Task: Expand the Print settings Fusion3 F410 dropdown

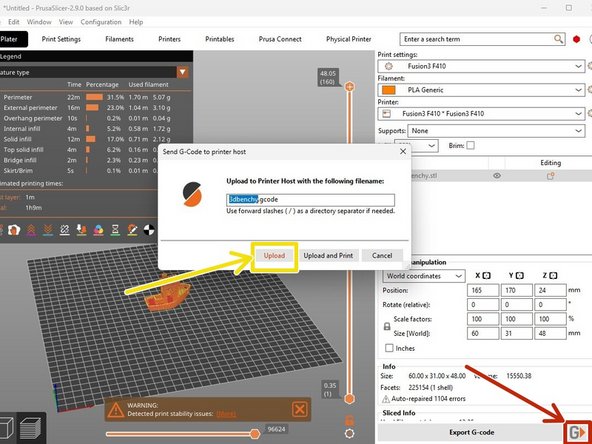Action: click(x=481, y=66)
